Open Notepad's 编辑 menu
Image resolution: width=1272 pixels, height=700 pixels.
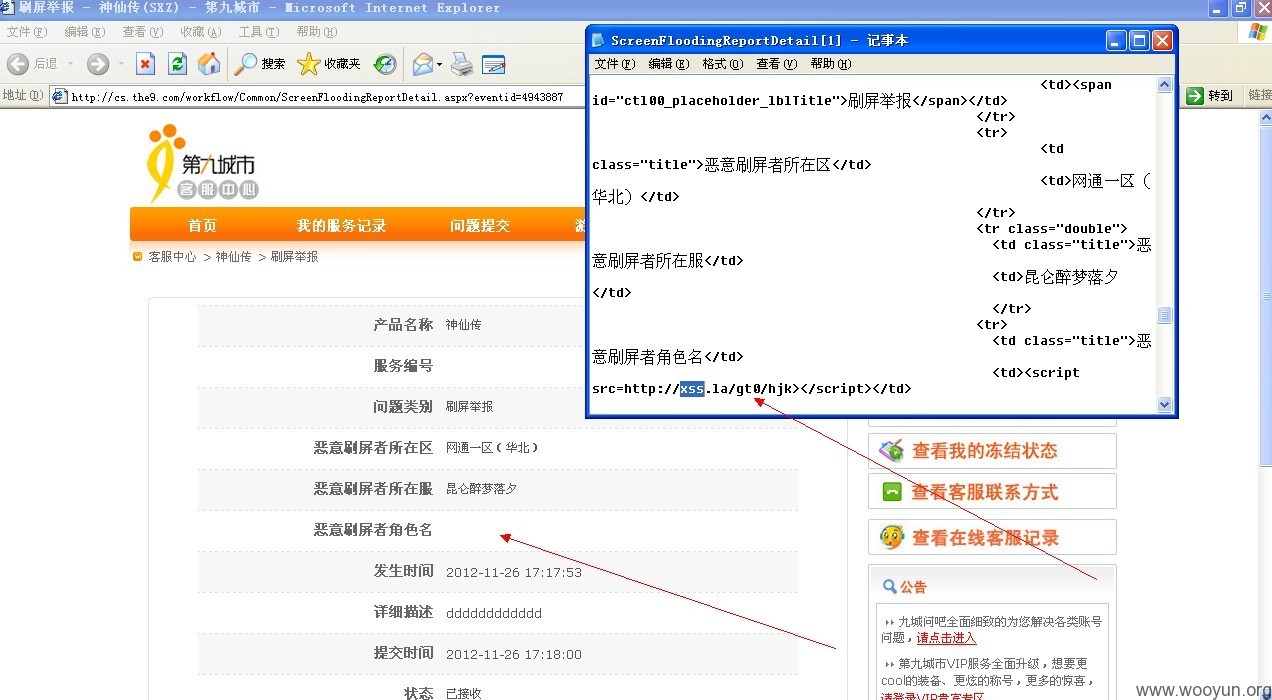669,64
